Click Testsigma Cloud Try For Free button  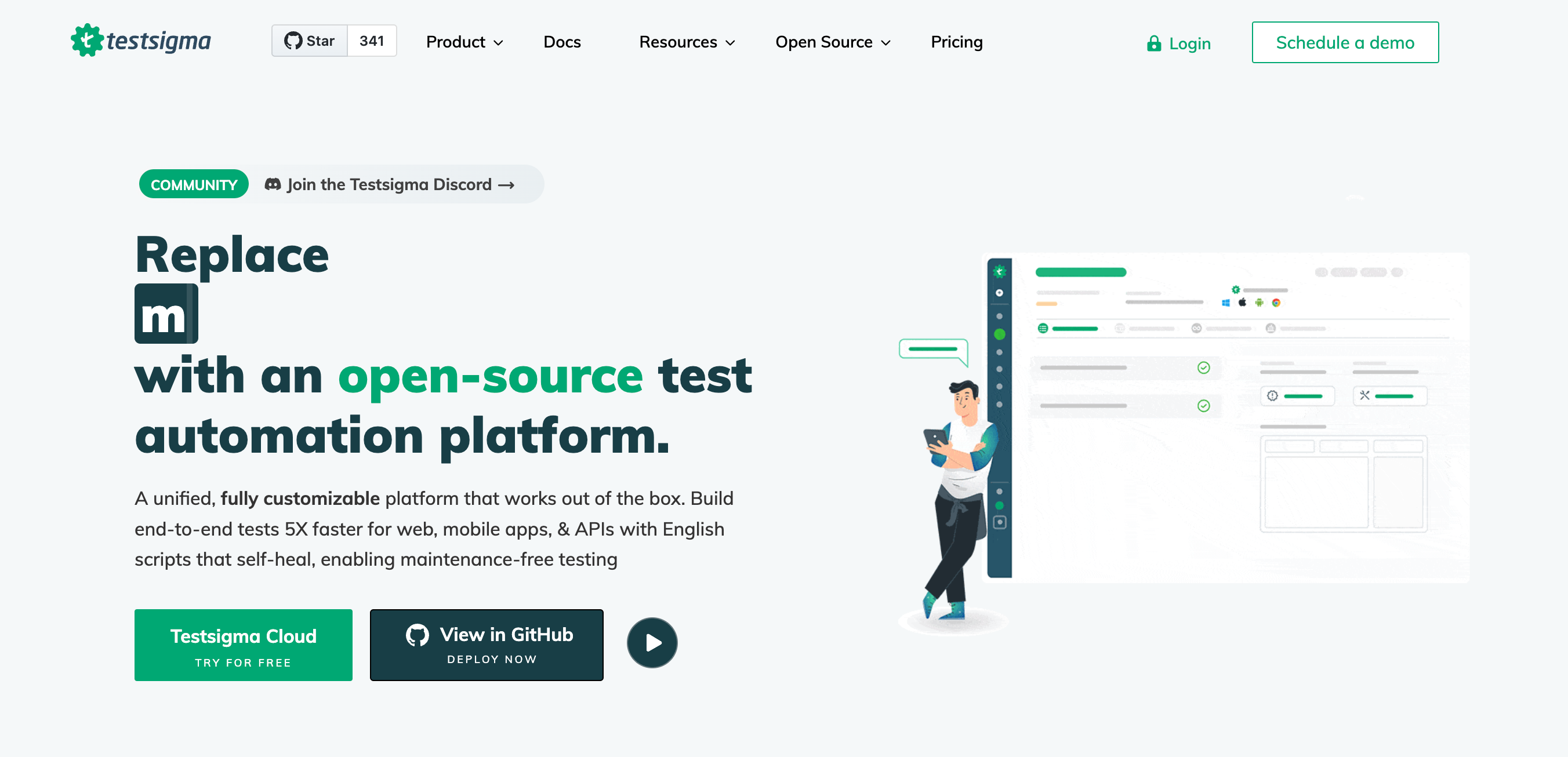(243, 644)
